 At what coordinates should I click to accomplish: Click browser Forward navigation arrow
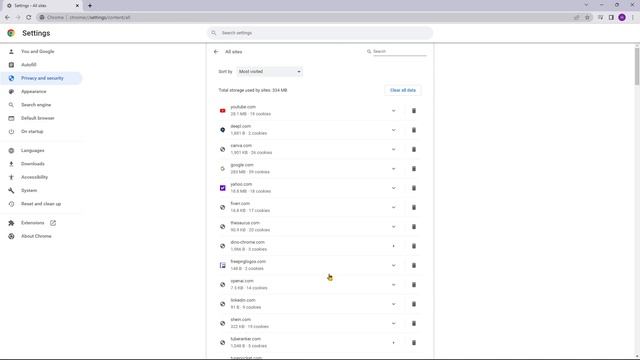pos(18,18)
